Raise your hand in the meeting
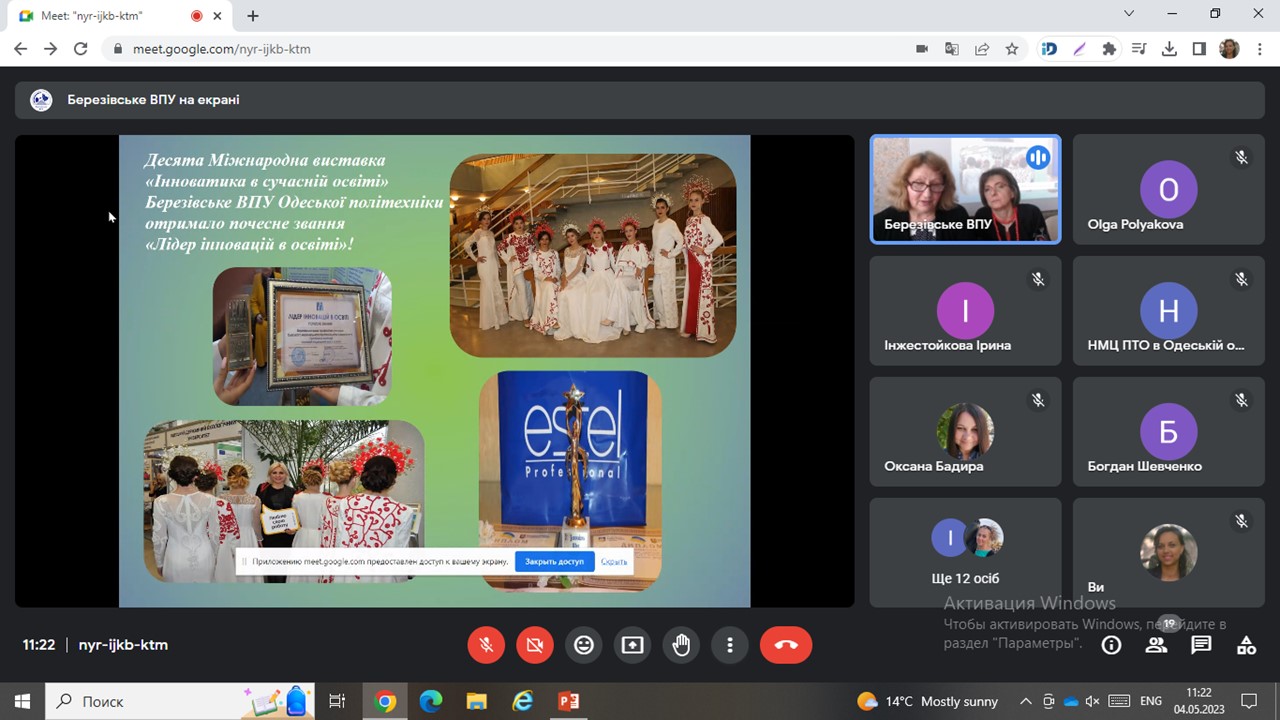 [681, 645]
